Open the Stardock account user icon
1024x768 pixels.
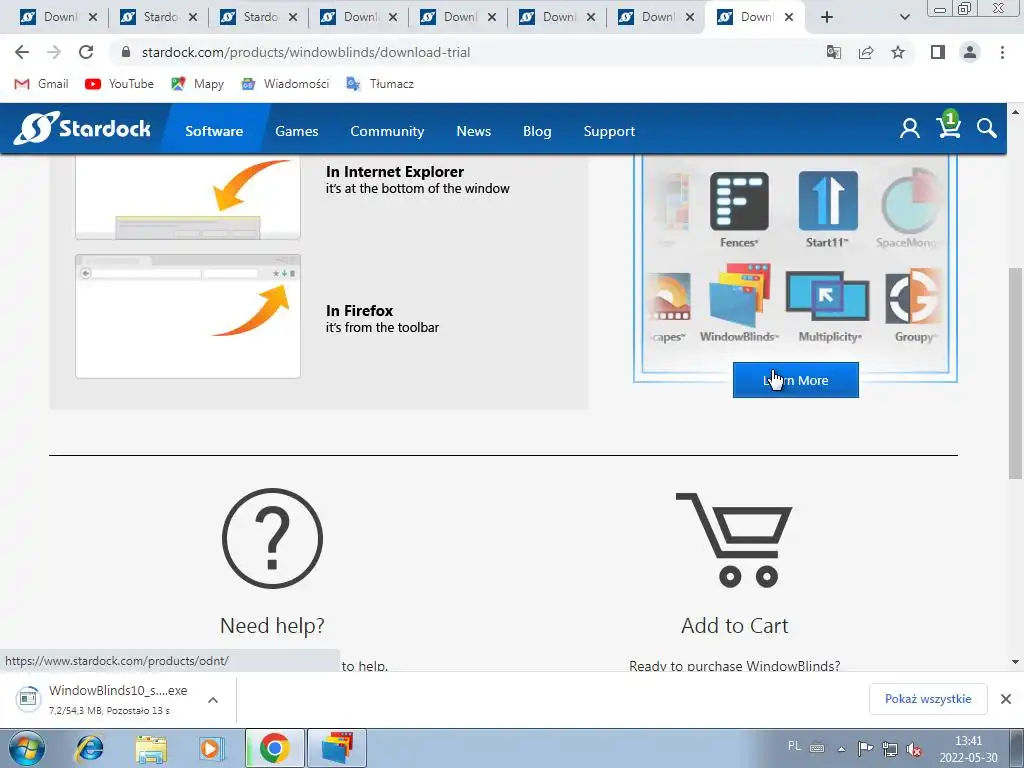(910, 129)
